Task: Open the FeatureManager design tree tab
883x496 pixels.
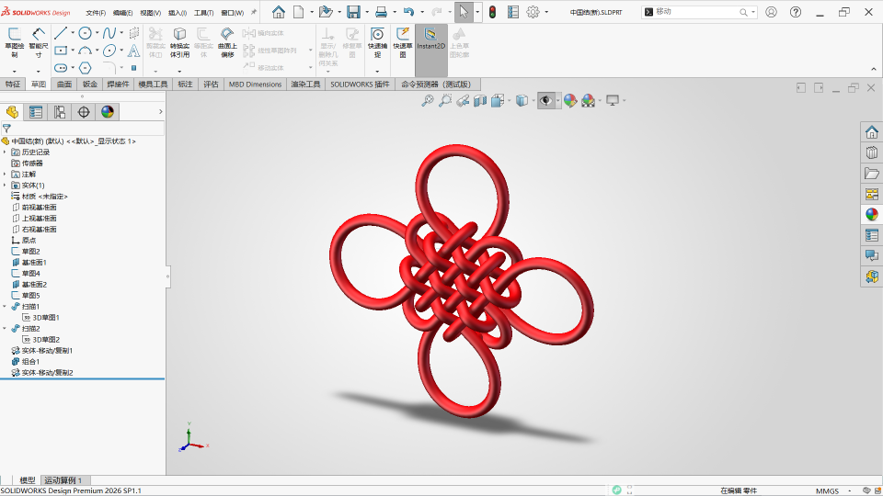Action: click(x=12, y=112)
